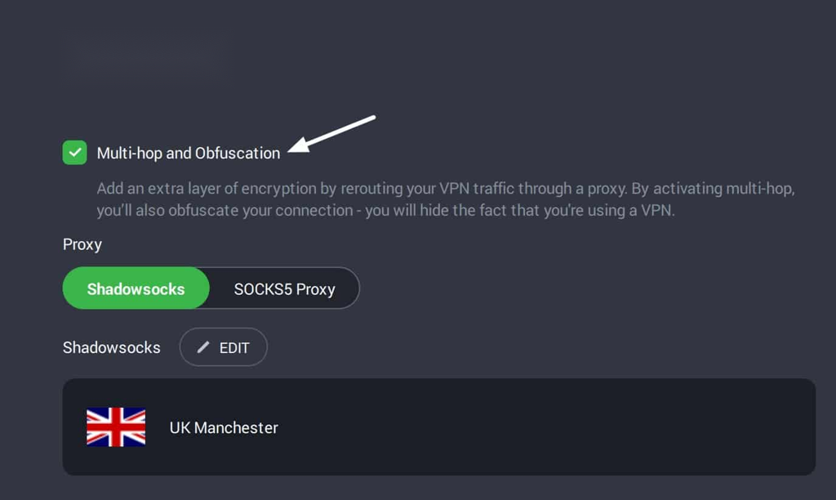Click the arrowhead pointing at Obfuscation
The height and width of the screenshot is (500, 836).
tap(299, 145)
